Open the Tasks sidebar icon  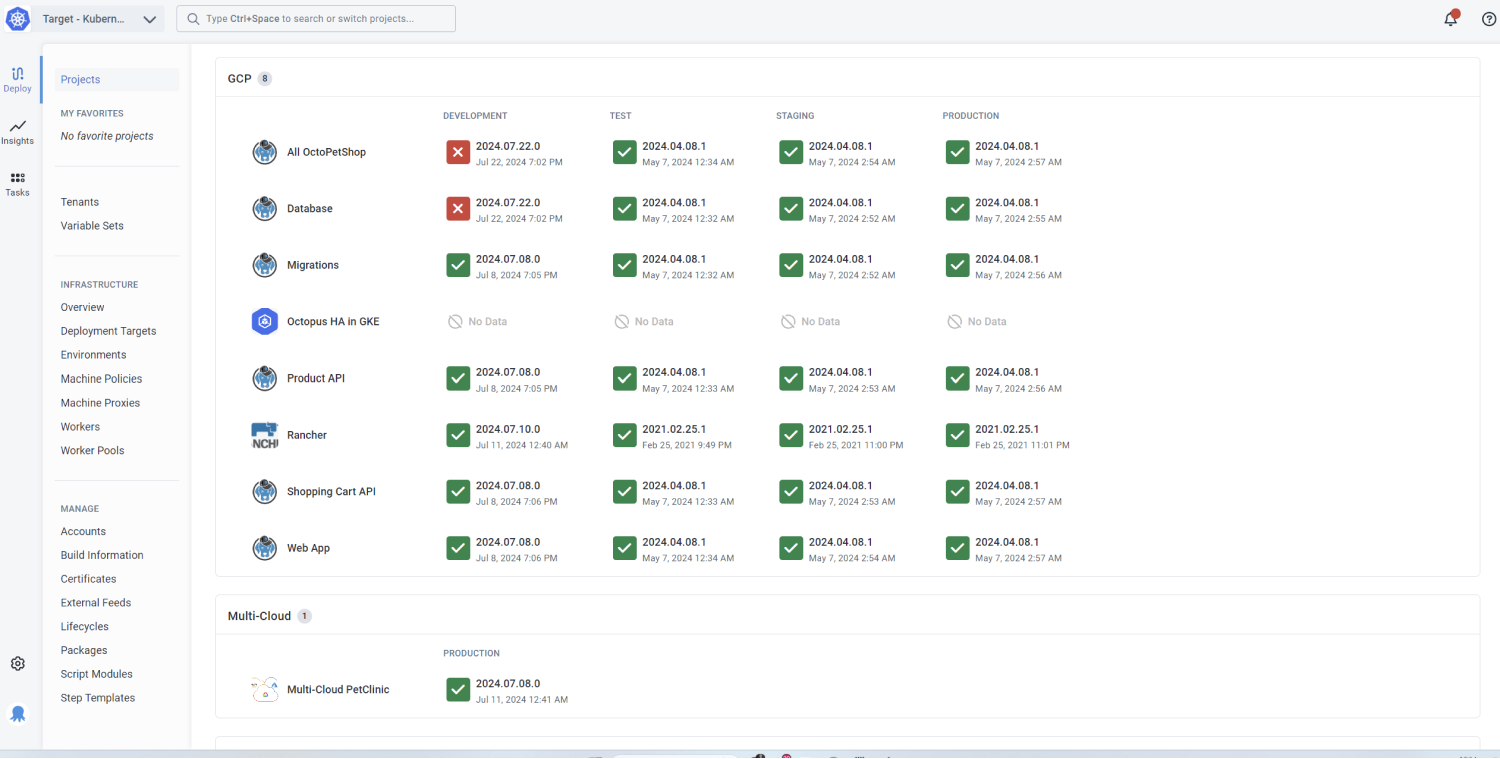pyautogui.click(x=17, y=184)
